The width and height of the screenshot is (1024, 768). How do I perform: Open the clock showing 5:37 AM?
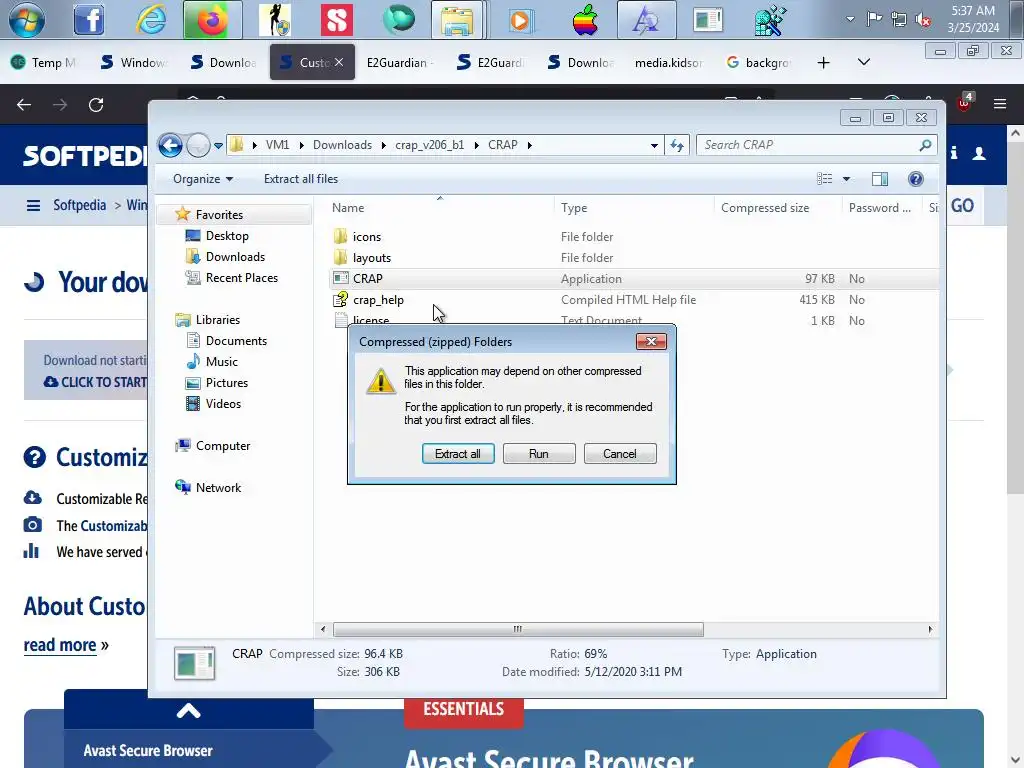click(973, 19)
